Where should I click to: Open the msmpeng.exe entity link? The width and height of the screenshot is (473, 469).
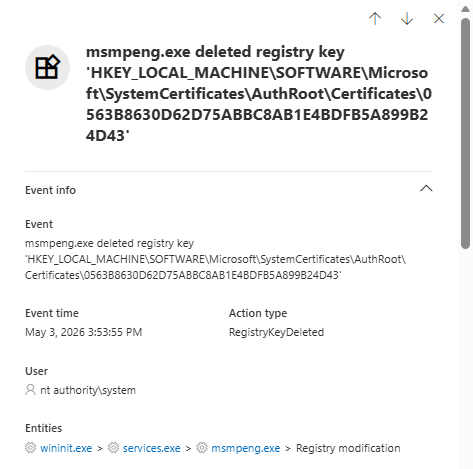pos(246,448)
